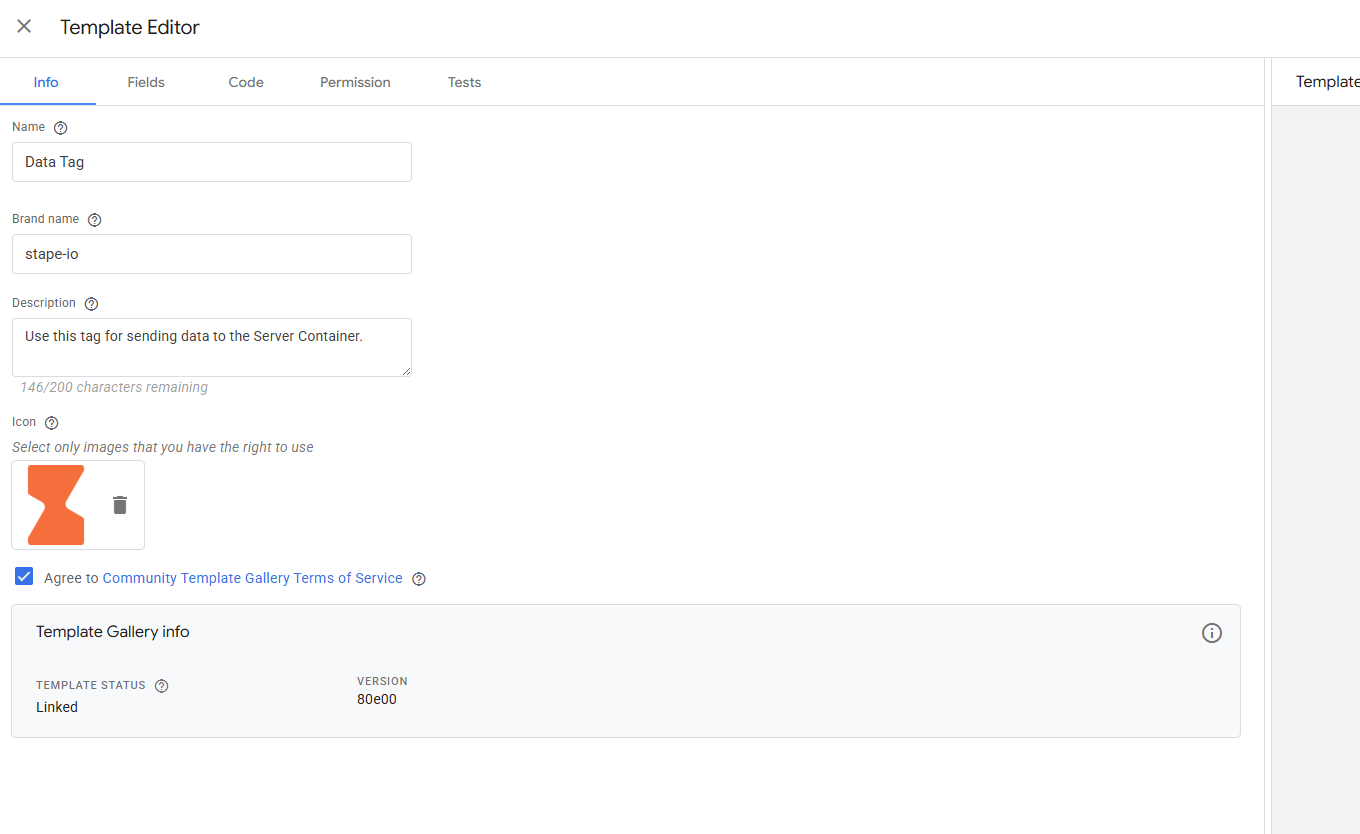Click help icon after Terms of Service
Screen dimensions: 1360x834
(x=419, y=579)
